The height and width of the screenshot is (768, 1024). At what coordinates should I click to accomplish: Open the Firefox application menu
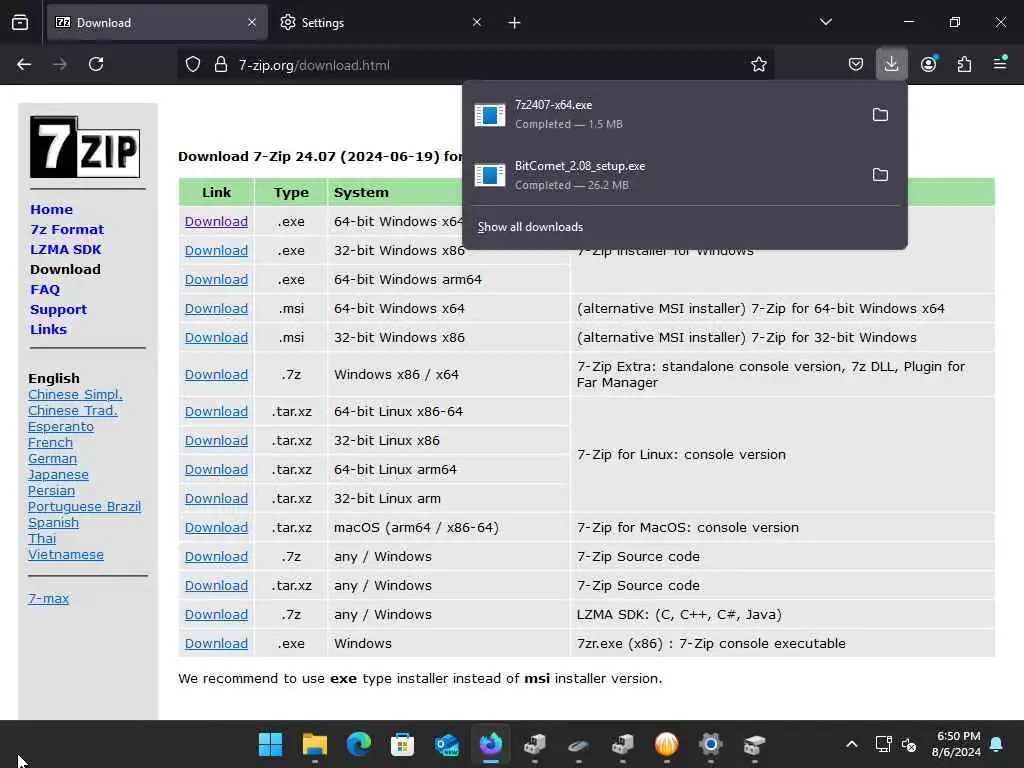[x=1000, y=63]
